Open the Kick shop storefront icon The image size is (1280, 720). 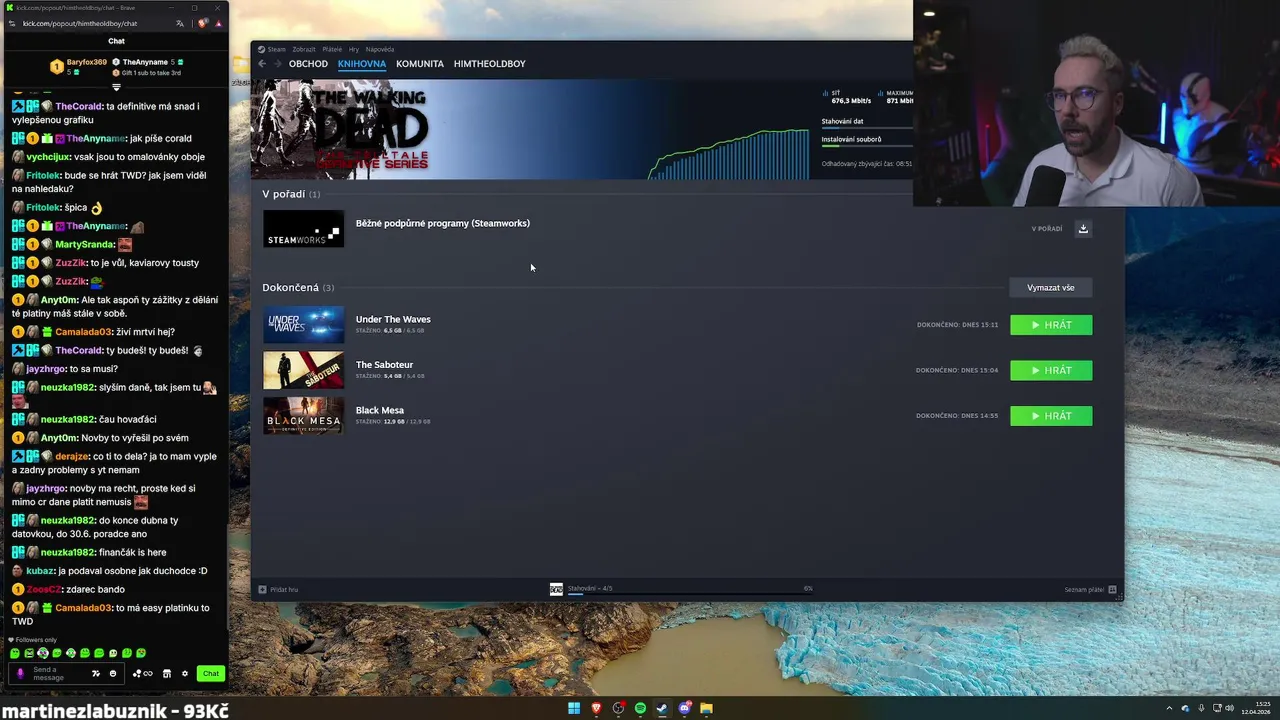(167, 674)
